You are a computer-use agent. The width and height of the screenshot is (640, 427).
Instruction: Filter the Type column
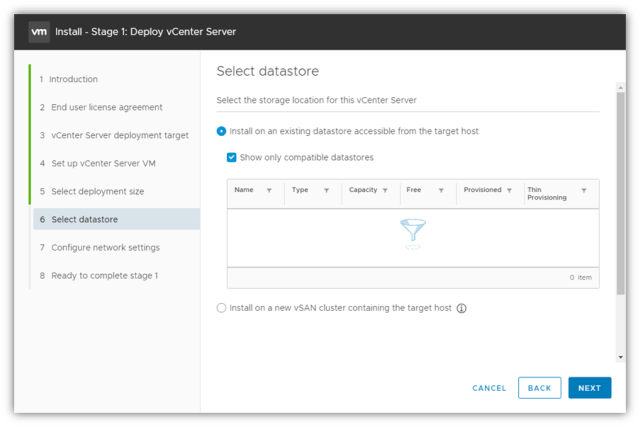[x=326, y=189]
